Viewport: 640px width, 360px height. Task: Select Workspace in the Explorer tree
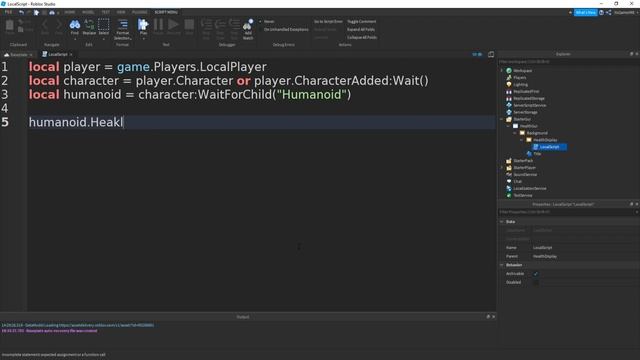click(522, 71)
